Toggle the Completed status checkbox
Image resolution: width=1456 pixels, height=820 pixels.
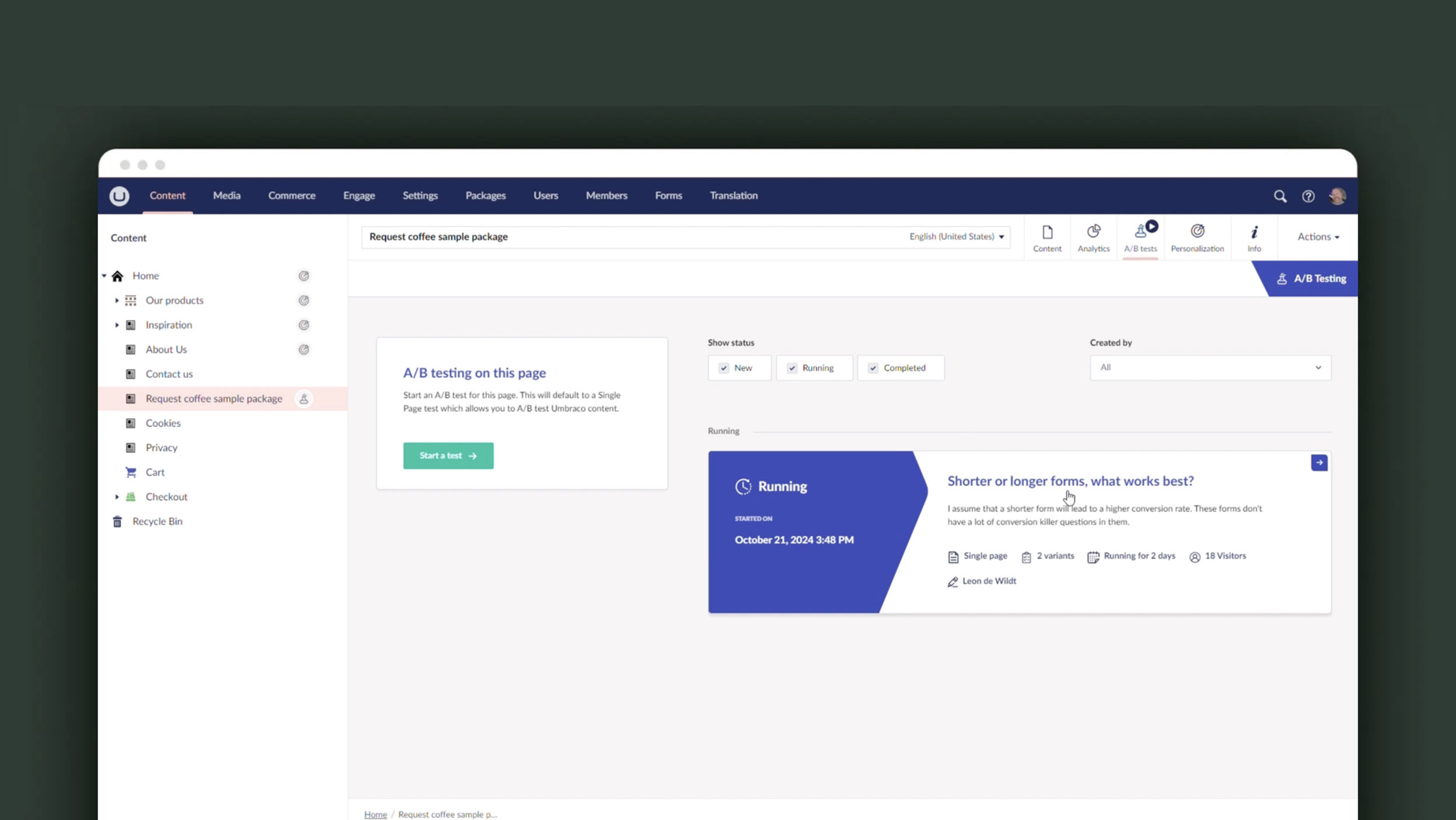click(x=873, y=368)
